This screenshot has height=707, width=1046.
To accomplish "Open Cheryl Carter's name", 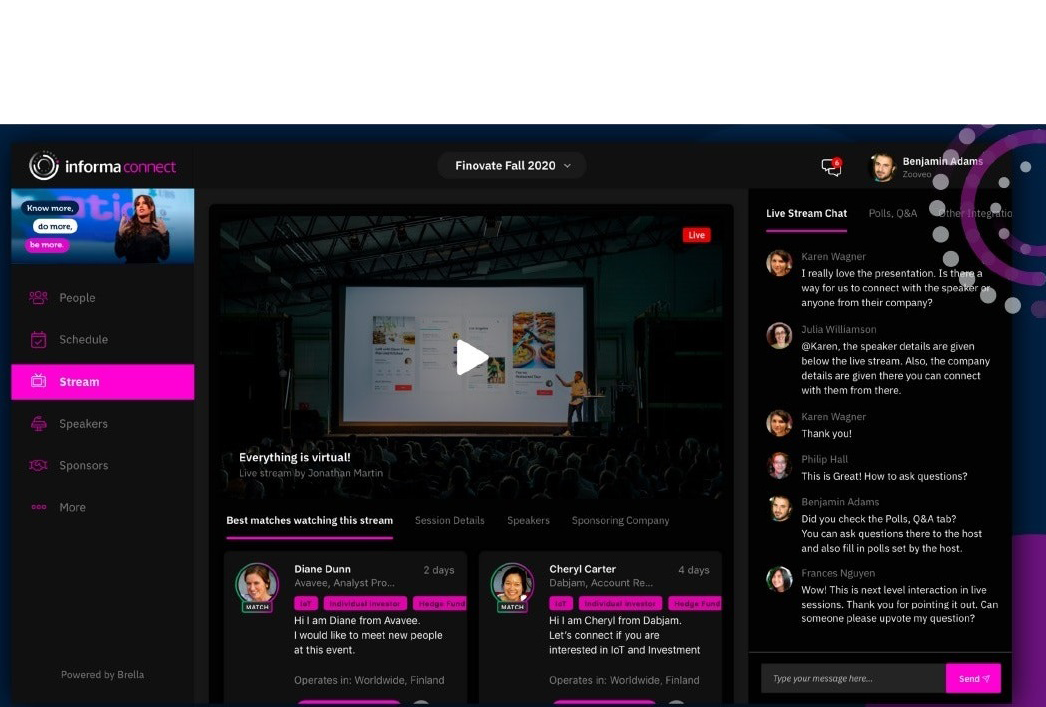I will (x=582, y=570).
